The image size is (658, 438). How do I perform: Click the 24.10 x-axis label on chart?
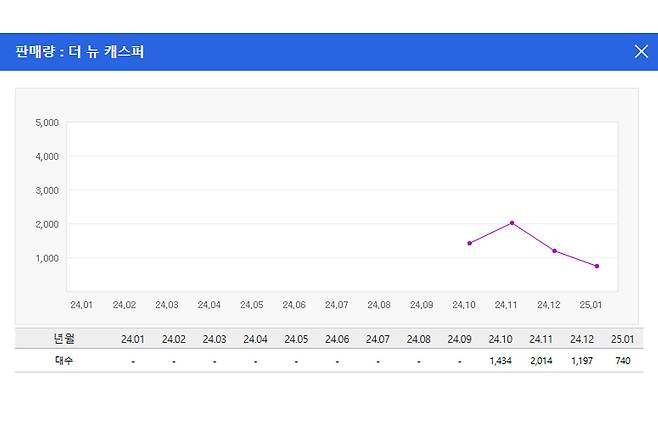[x=464, y=305]
